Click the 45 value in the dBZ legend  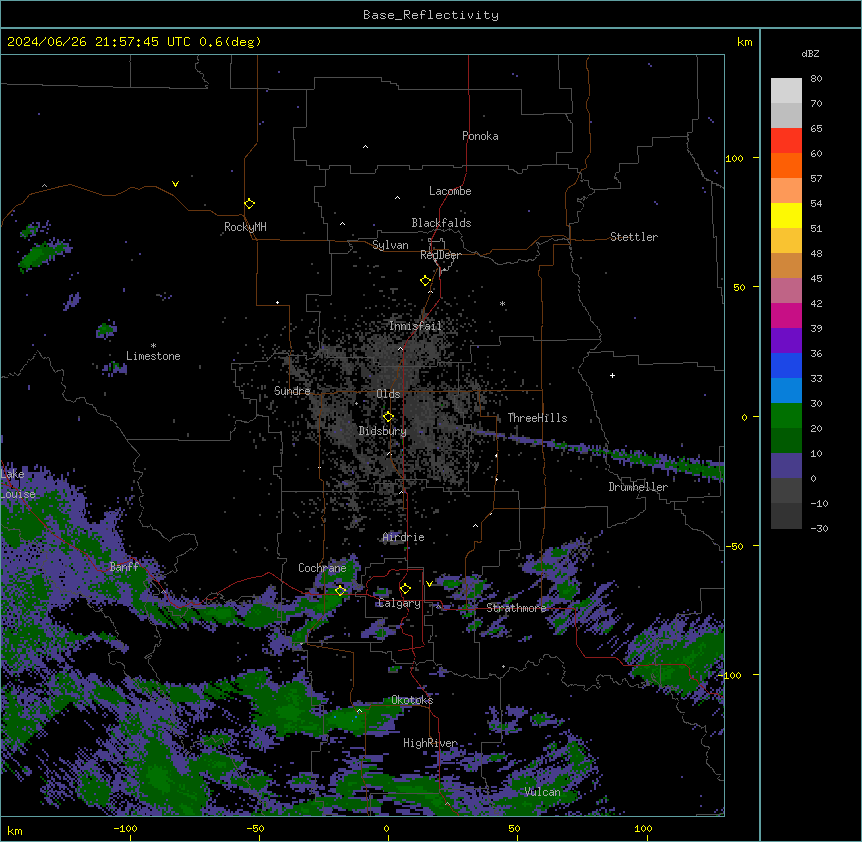pos(816,279)
